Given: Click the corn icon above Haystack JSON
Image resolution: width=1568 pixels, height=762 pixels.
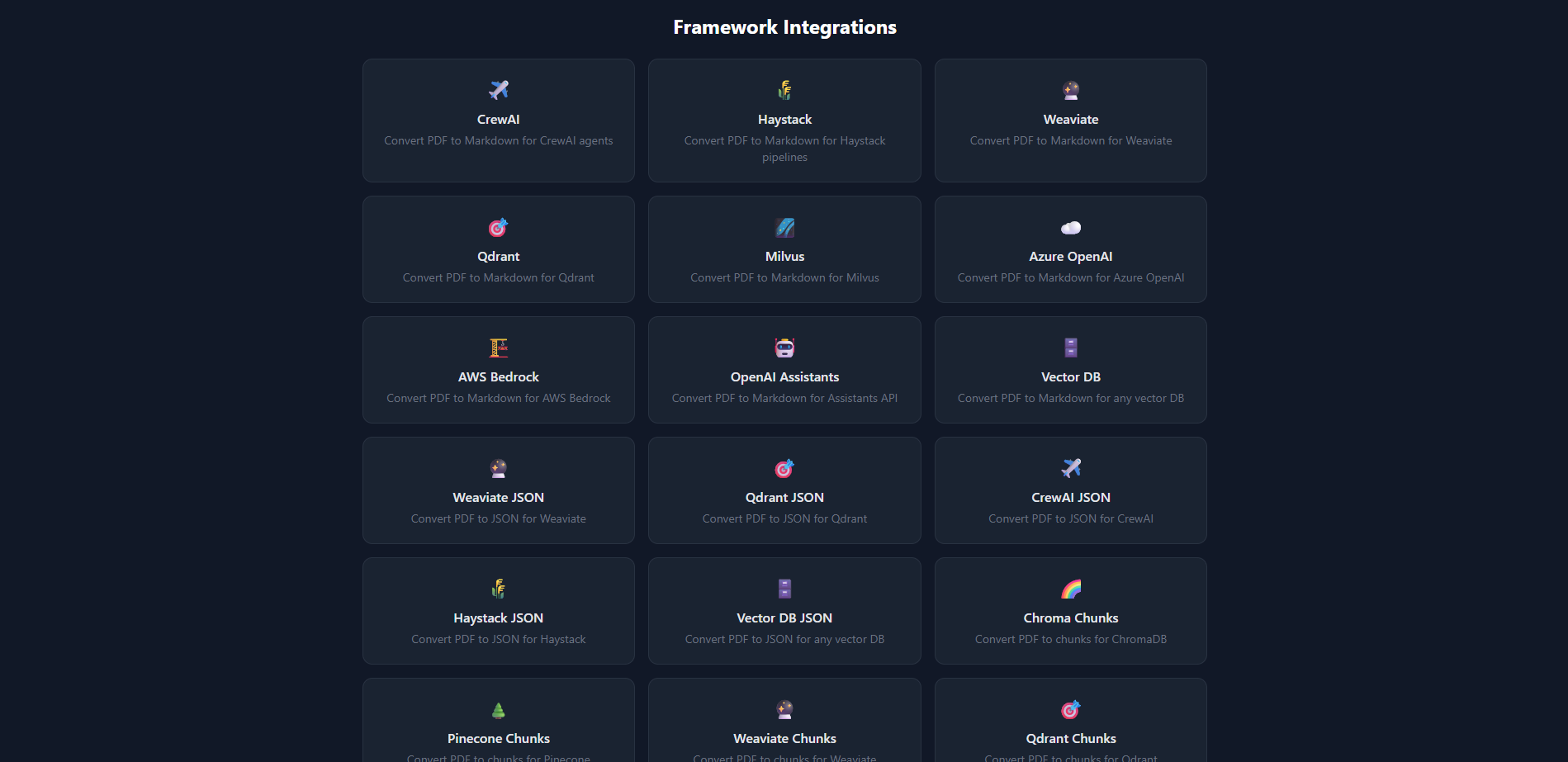Looking at the screenshot, I should pyautogui.click(x=499, y=589).
